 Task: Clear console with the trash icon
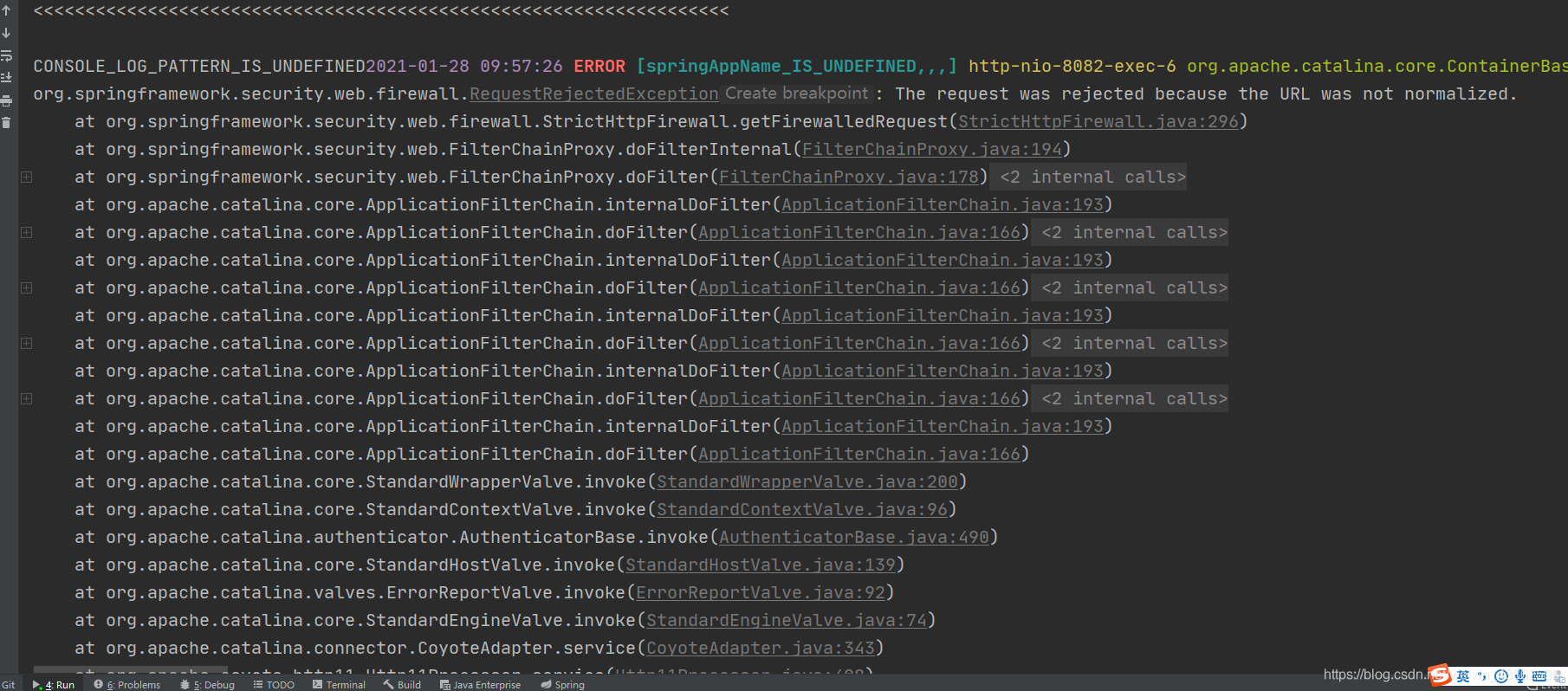click(x=6, y=123)
